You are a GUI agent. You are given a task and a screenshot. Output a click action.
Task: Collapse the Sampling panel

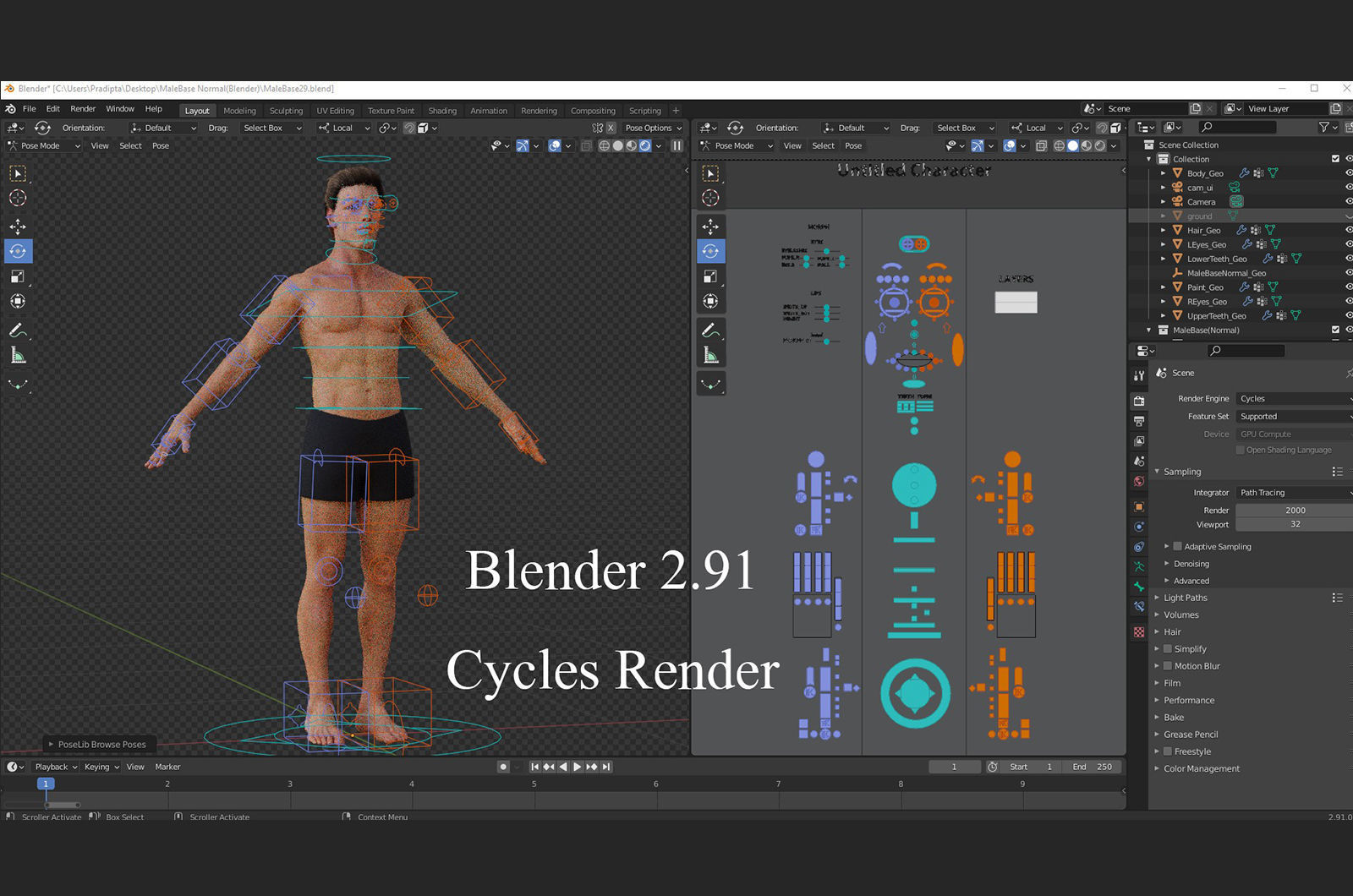(1181, 472)
